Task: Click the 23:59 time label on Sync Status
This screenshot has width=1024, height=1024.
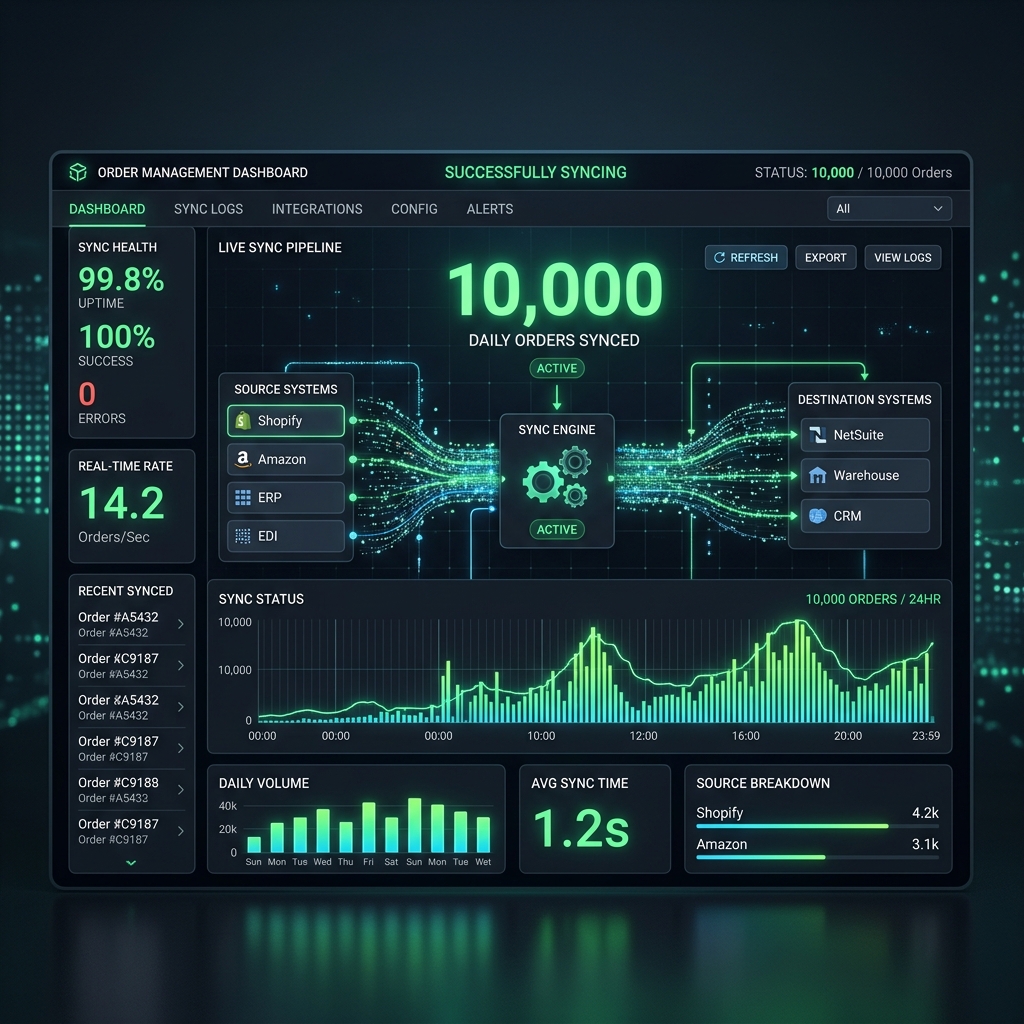Action: click(926, 736)
